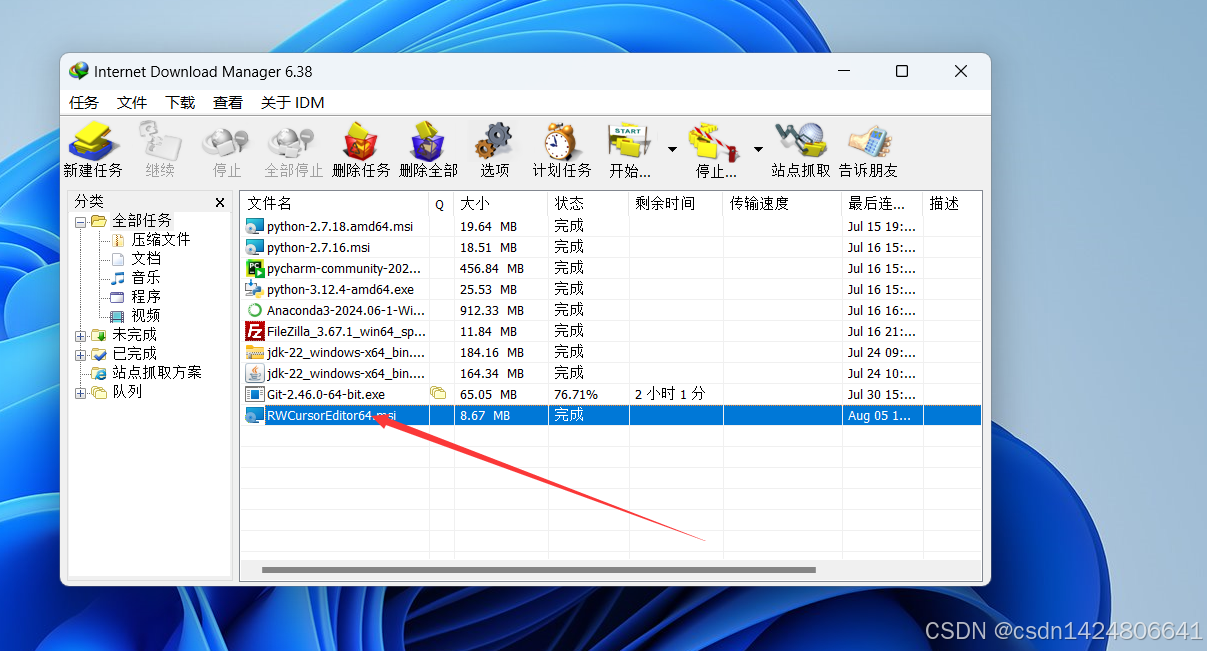Click the horizontal scrollbar of download list
Screen dimensions: 1207x651
pyautogui.click(x=539, y=570)
